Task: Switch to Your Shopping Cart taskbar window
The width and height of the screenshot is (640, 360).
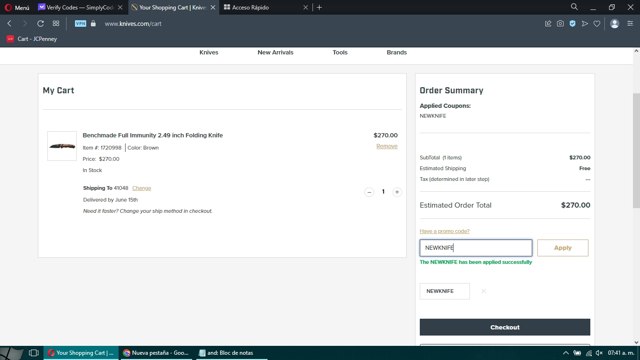Action: (x=81, y=353)
